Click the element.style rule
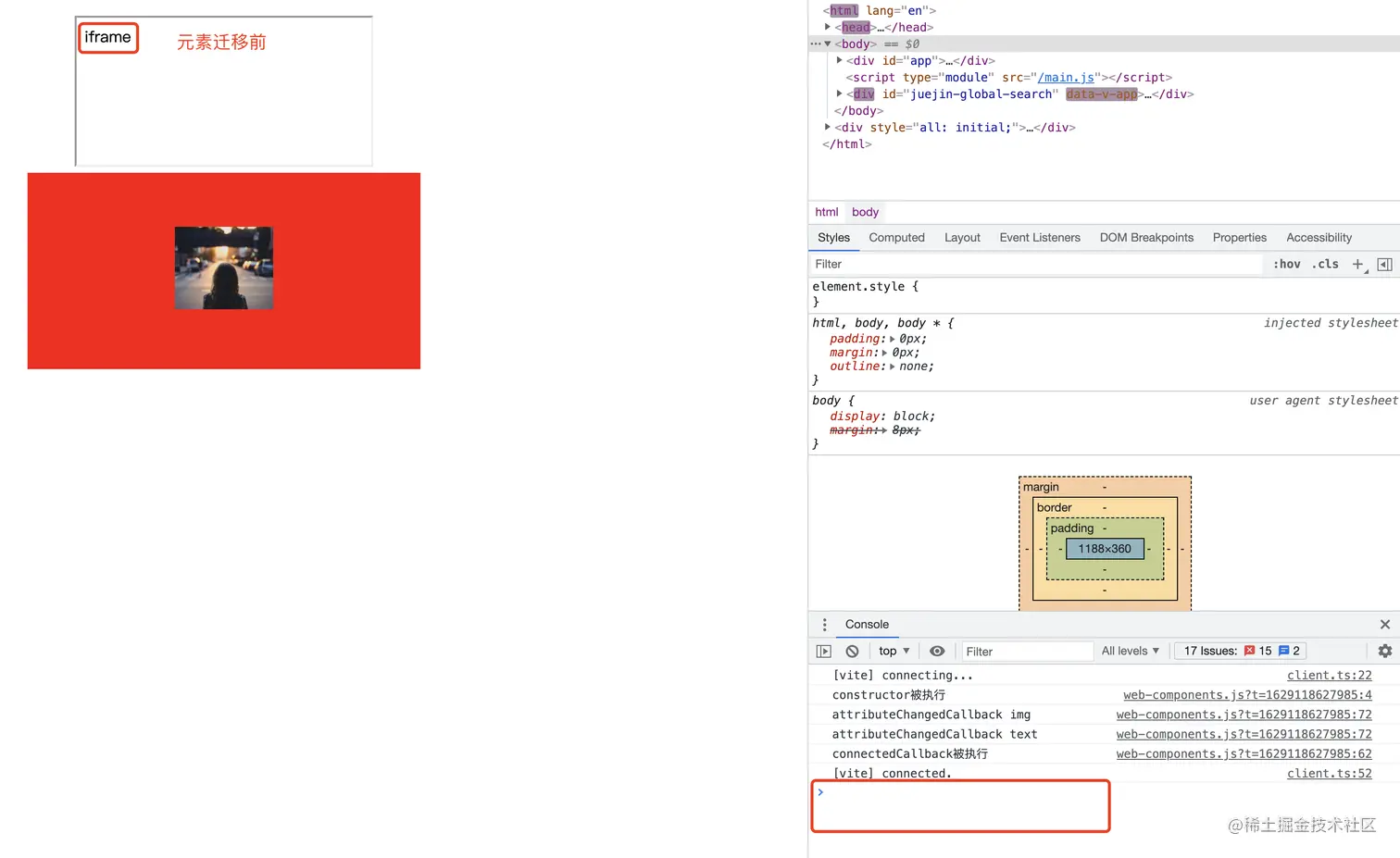Screen dimensions: 1400x858 [x=866, y=287]
